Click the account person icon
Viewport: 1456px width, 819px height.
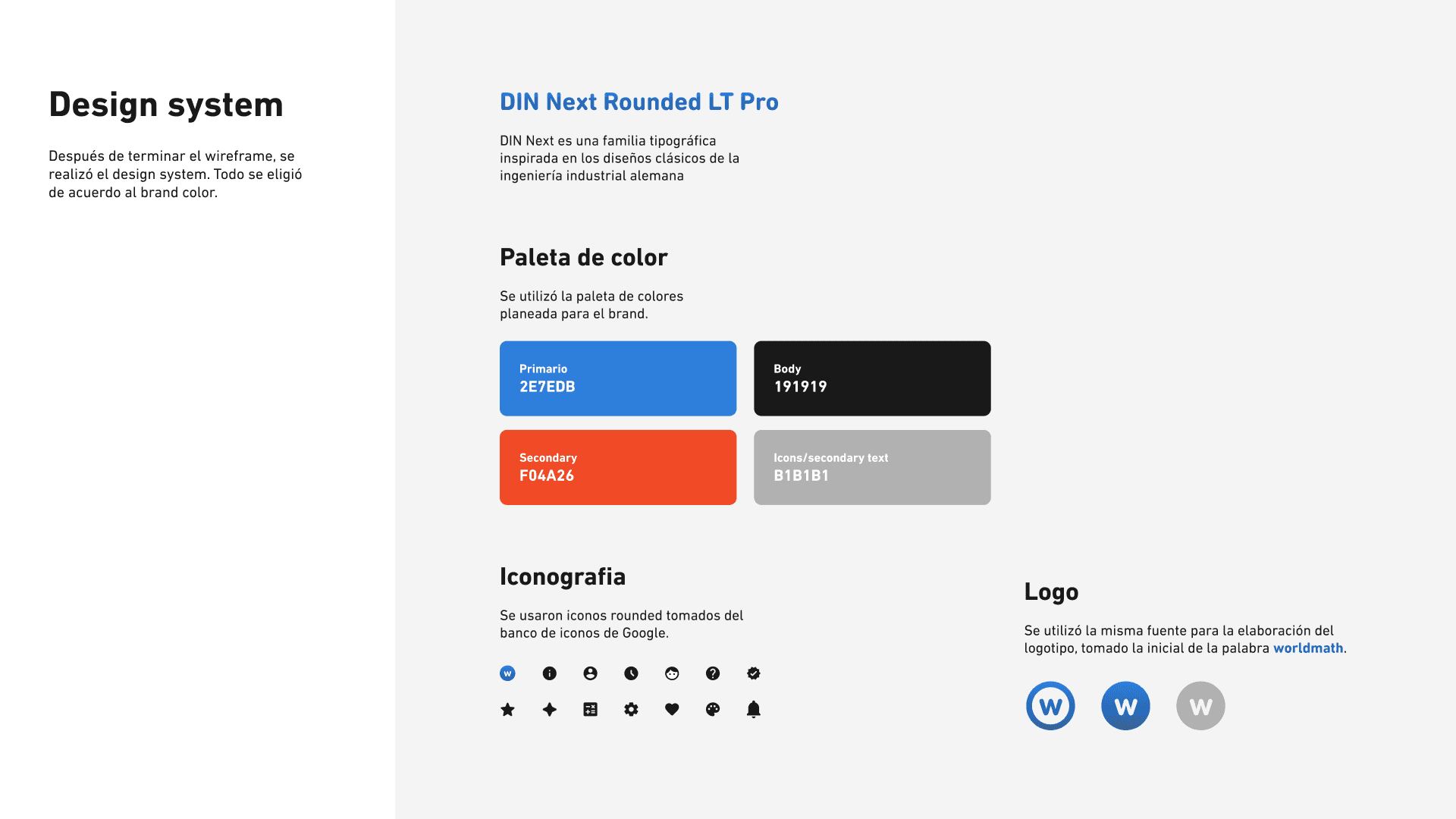click(x=590, y=673)
